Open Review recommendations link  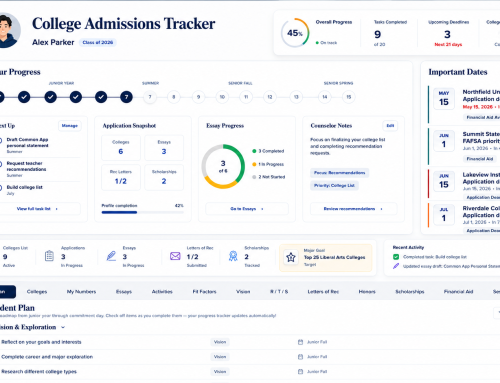click(353, 209)
